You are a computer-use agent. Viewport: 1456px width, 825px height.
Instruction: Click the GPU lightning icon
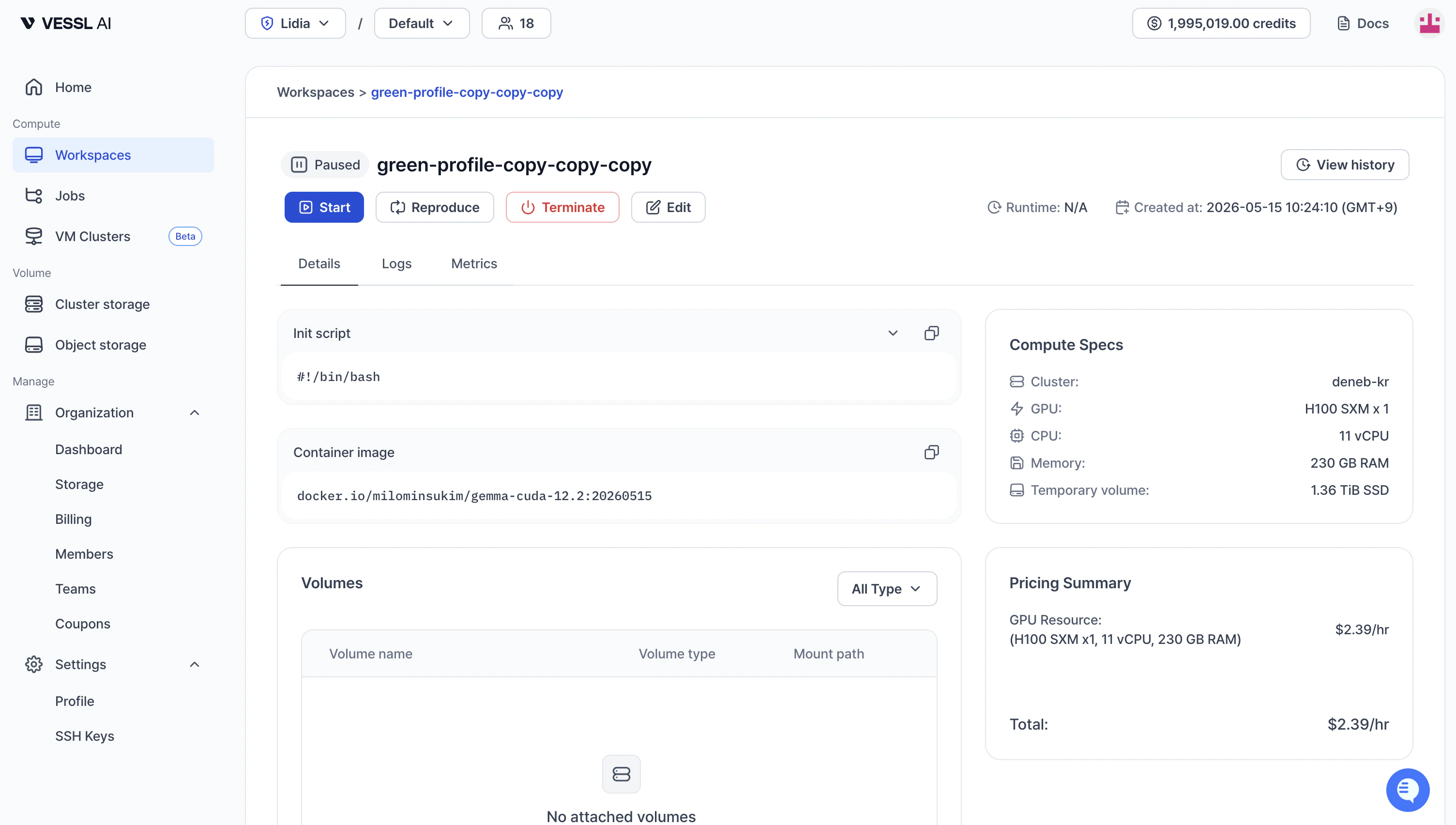click(1016, 409)
